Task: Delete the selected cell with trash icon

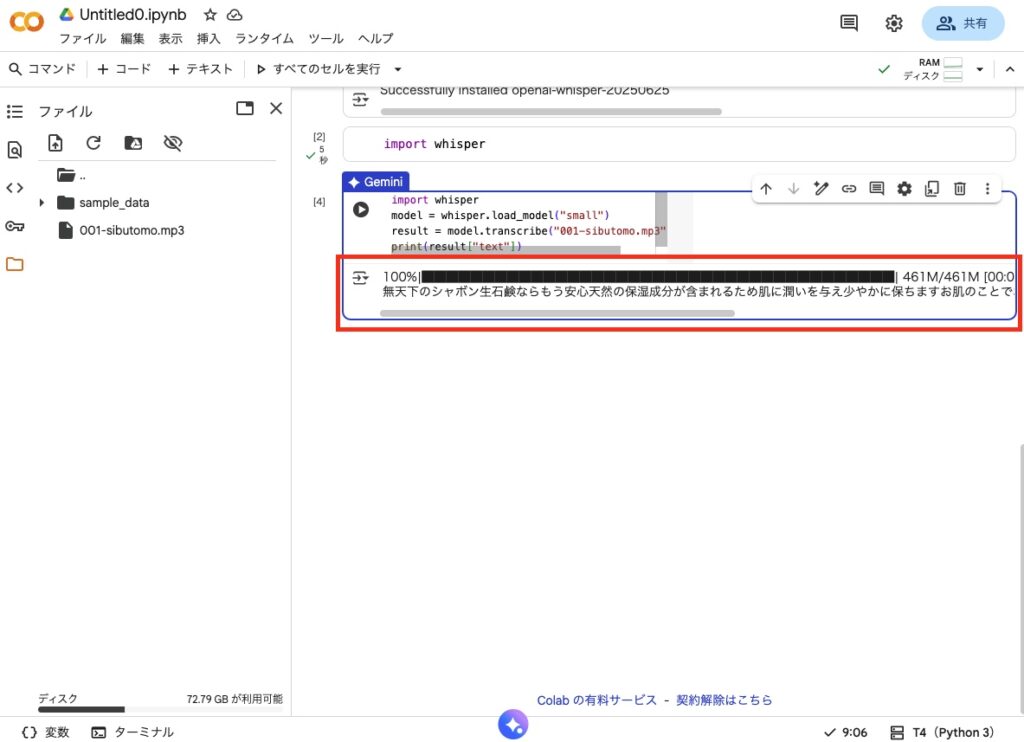Action: click(x=959, y=188)
